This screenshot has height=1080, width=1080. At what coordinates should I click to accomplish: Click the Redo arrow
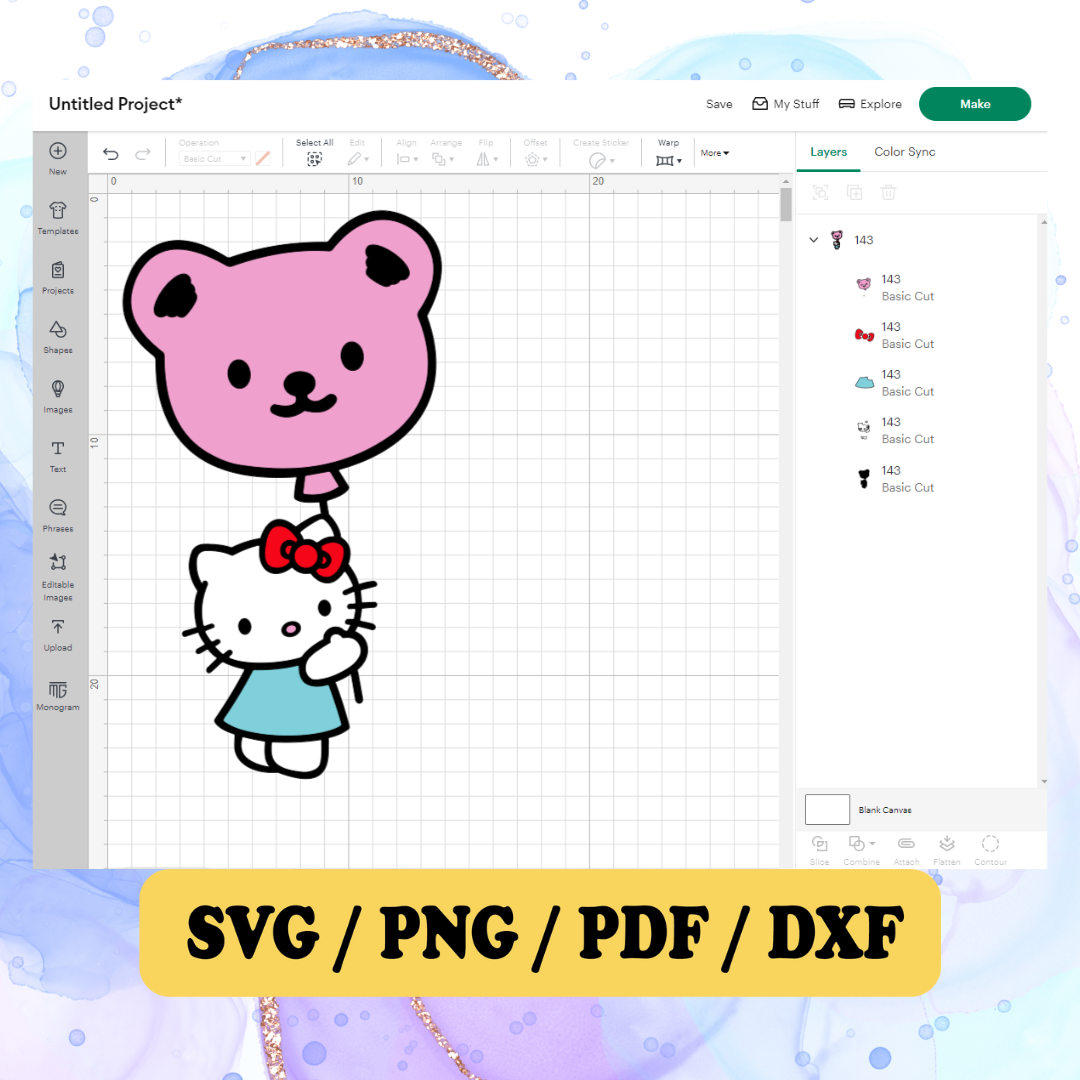point(143,154)
